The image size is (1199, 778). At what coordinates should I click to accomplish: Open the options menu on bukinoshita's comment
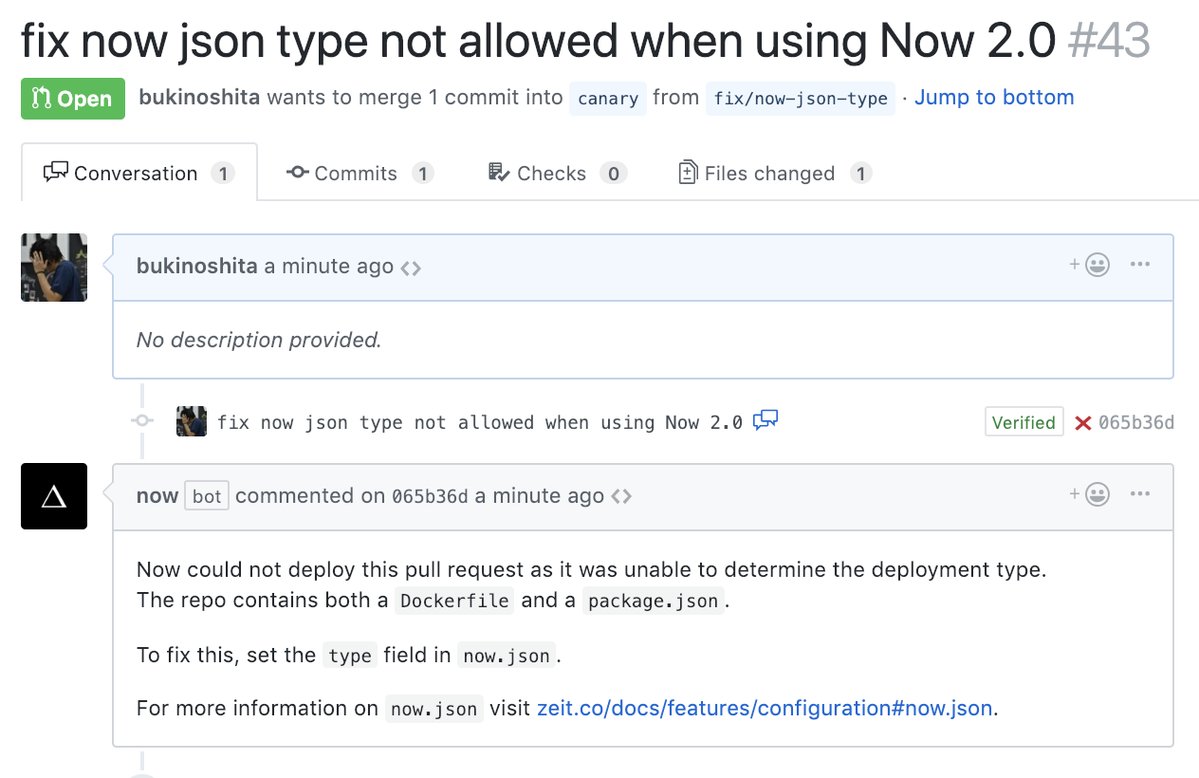1140,264
